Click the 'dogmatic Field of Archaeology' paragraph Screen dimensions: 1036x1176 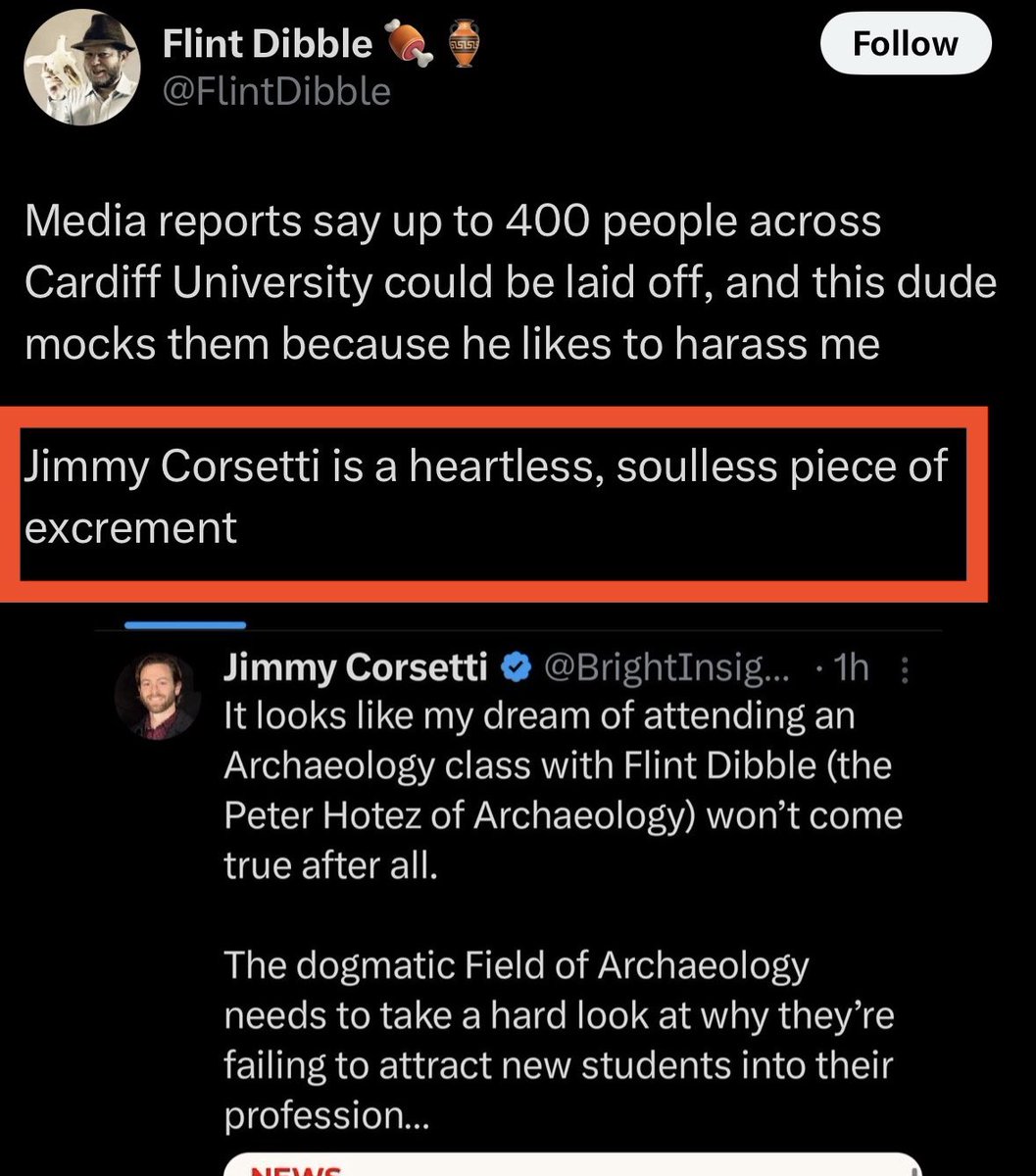(559, 1041)
